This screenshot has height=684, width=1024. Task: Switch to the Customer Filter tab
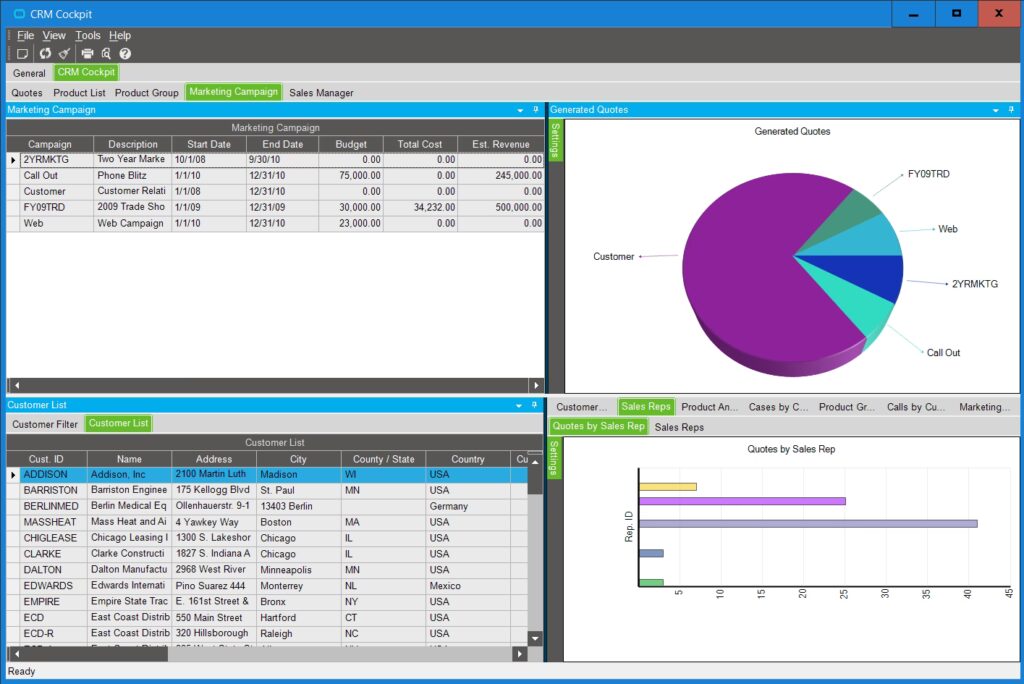(45, 424)
